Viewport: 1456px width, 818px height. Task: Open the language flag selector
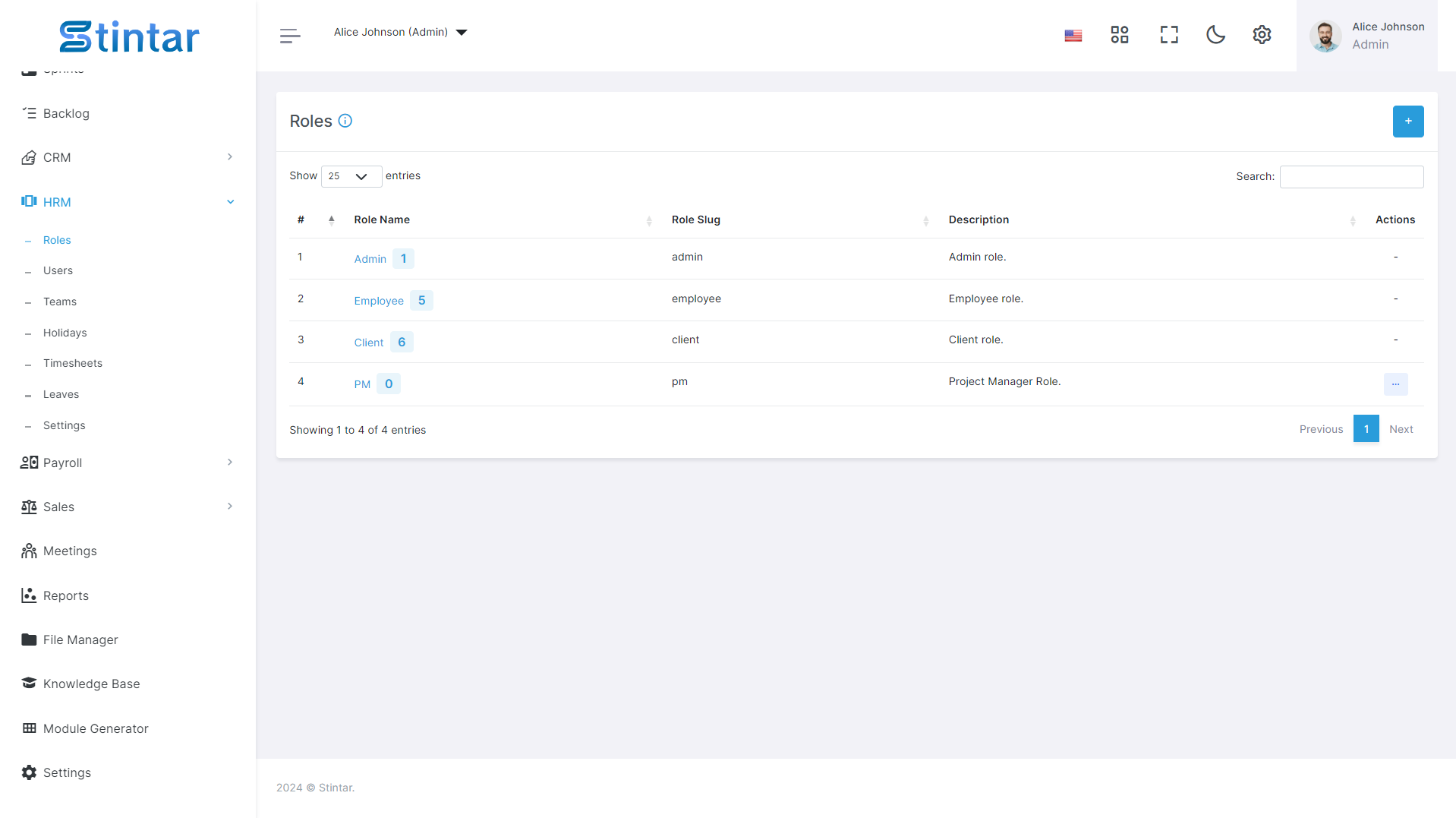point(1073,36)
